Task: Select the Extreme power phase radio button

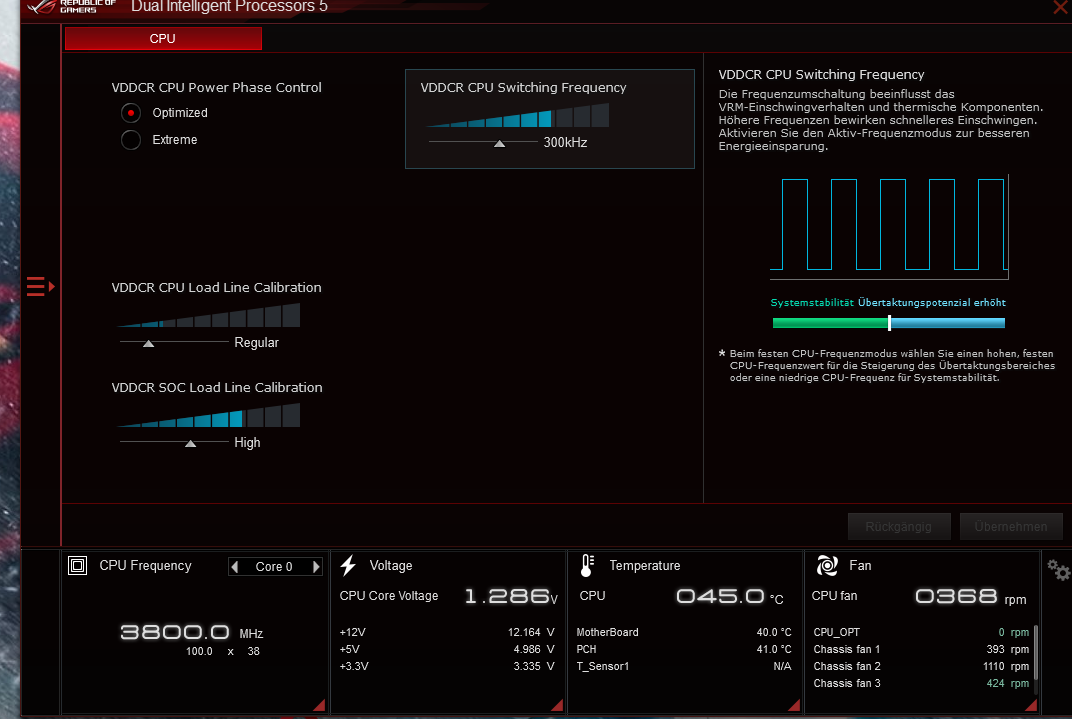Action: pos(131,139)
